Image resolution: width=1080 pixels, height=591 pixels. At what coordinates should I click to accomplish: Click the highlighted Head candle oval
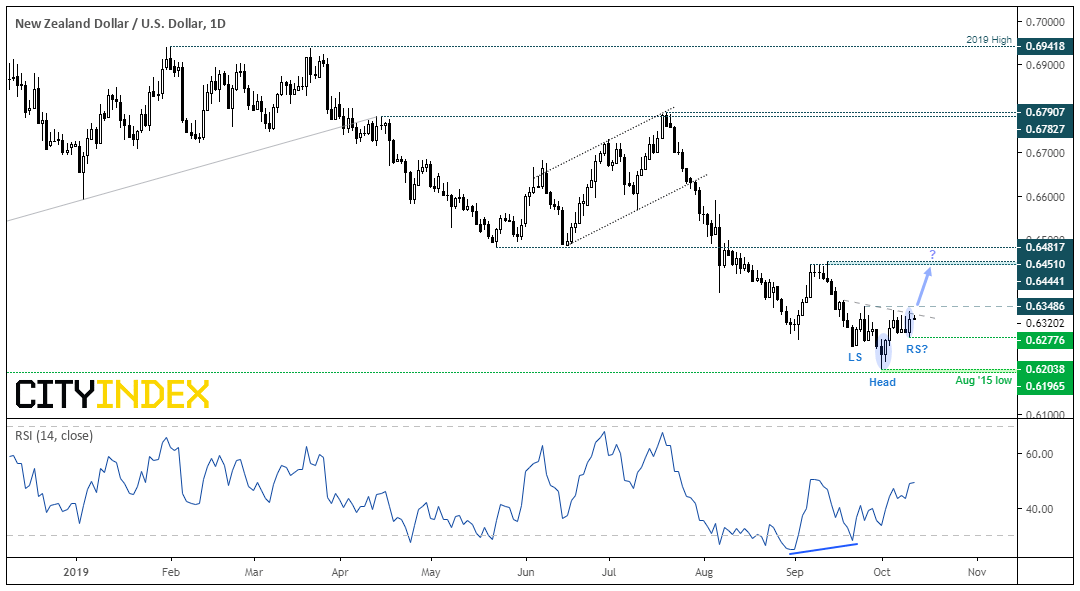tap(884, 350)
